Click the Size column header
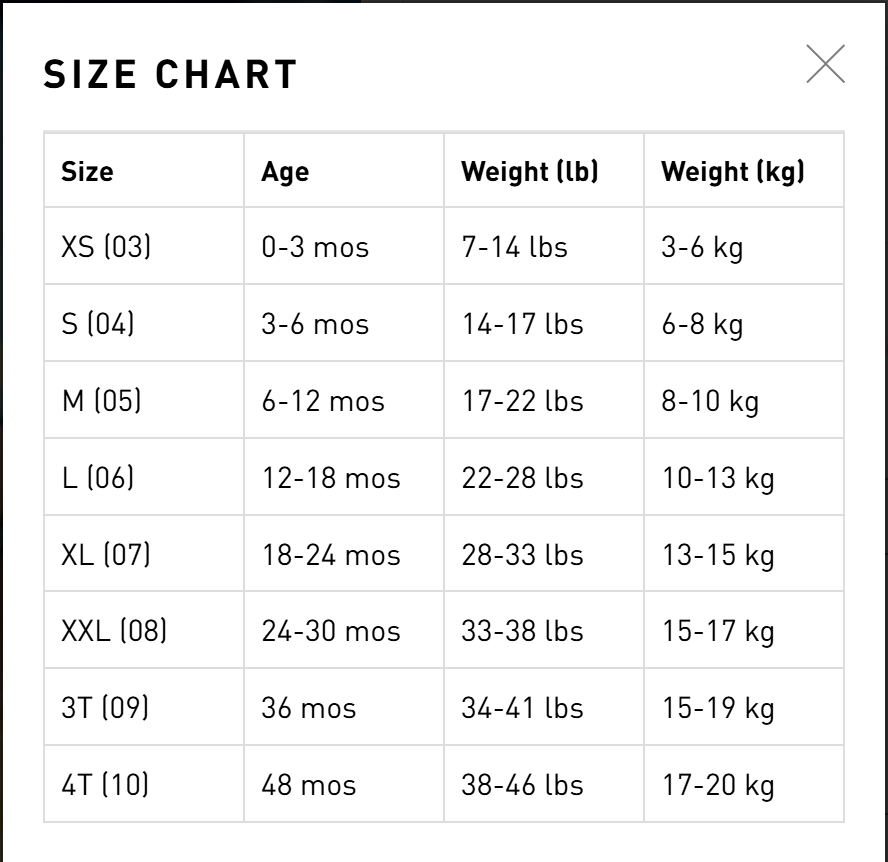This screenshot has width=888, height=862. [x=87, y=171]
